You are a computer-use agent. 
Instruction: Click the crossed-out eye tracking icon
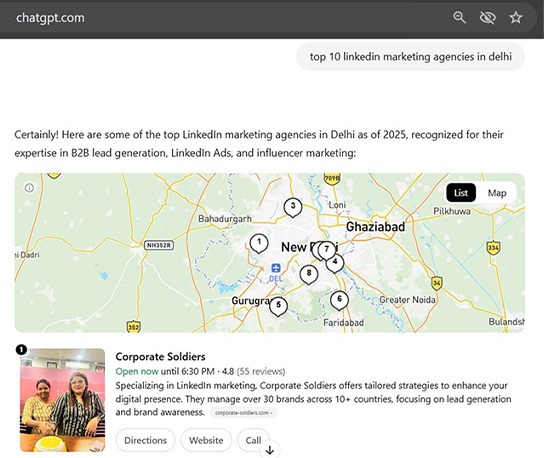[x=487, y=17]
